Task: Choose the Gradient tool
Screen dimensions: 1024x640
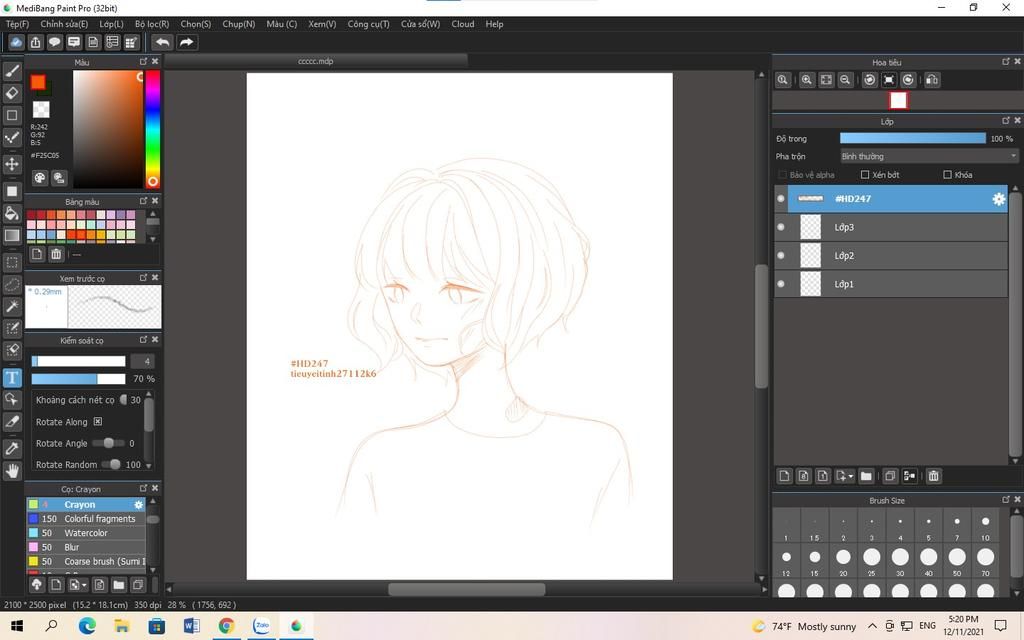Action: coord(12,235)
